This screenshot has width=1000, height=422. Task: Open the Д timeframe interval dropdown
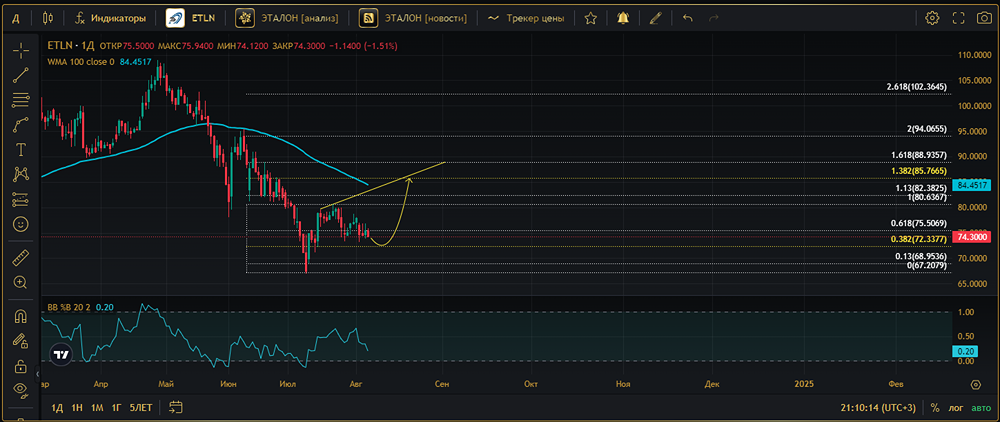[x=15, y=18]
